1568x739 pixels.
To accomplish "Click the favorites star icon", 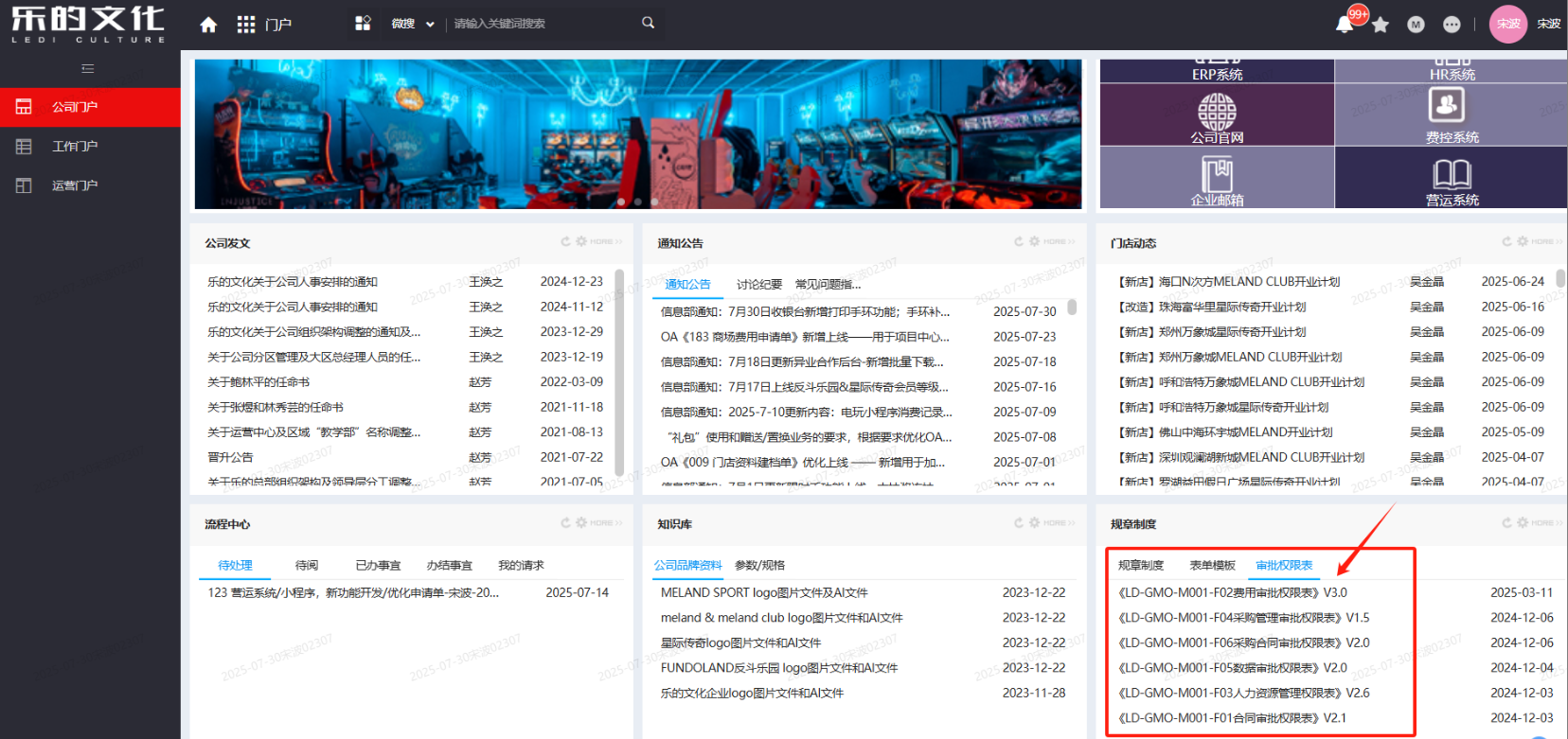I will [x=1381, y=25].
